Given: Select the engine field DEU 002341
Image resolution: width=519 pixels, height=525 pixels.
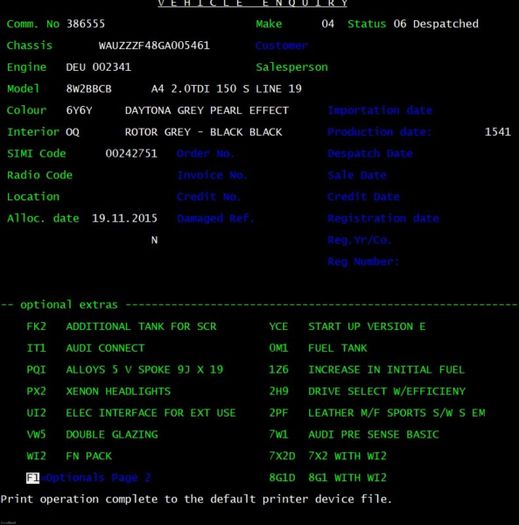Looking at the screenshot, I should point(98,67).
